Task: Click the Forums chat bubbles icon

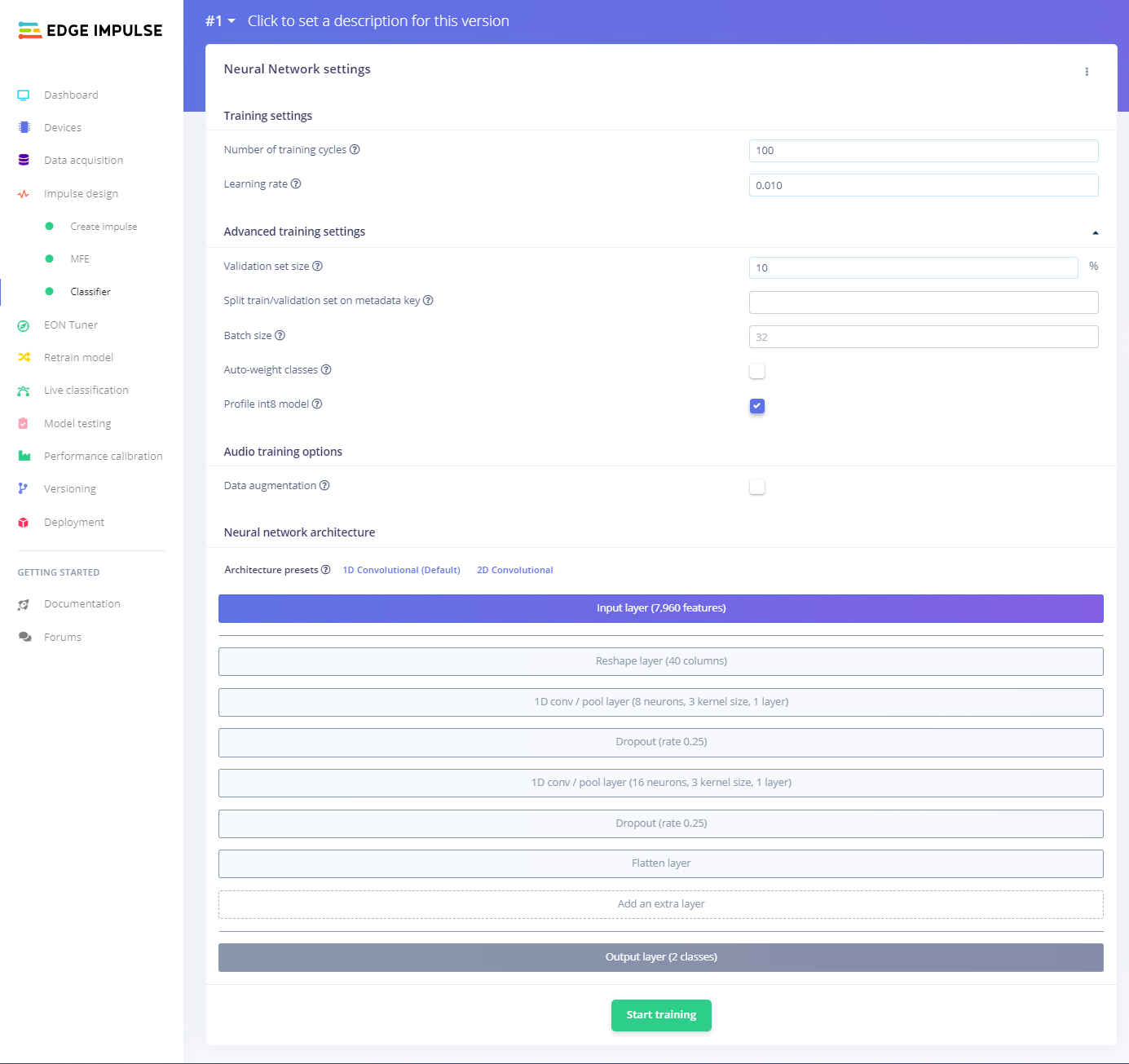Action: (24, 638)
